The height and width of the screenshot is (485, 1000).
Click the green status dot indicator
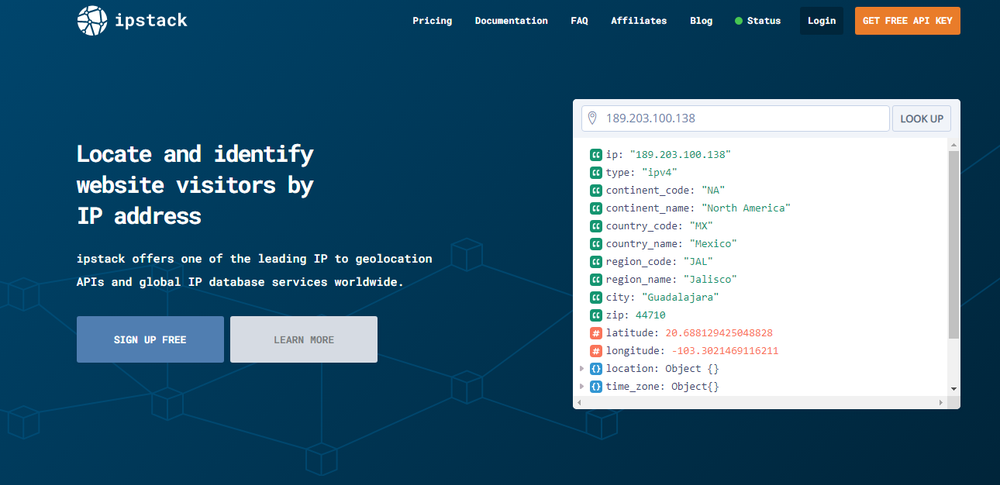coord(739,21)
